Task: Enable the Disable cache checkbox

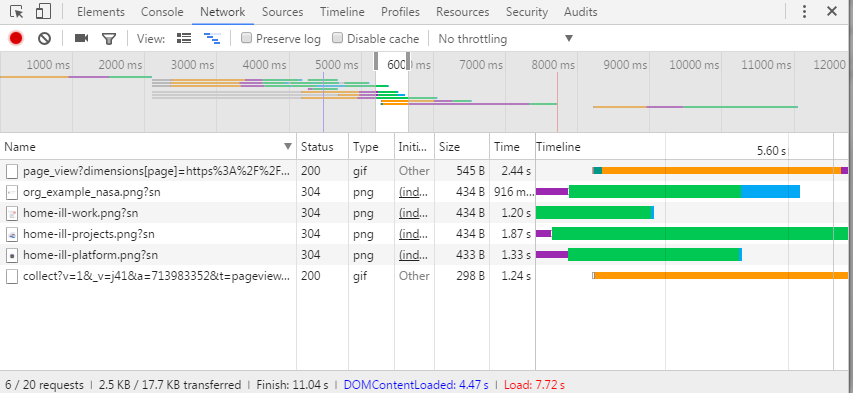Action: point(338,38)
